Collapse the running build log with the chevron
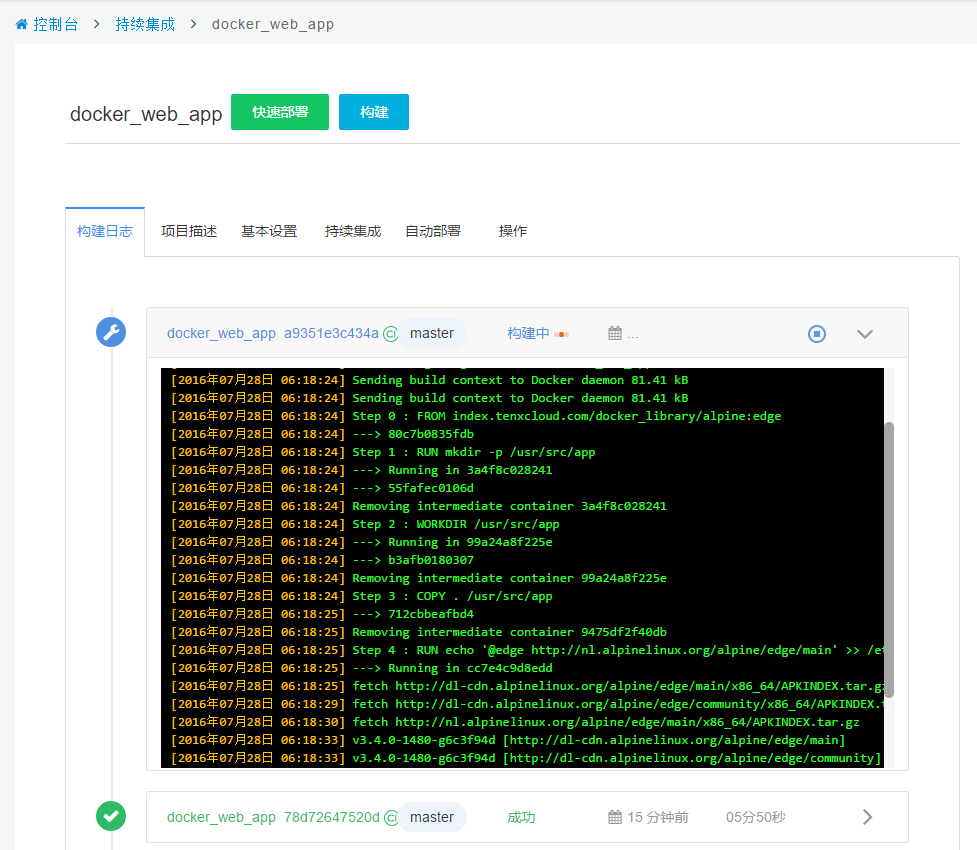Image resolution: width=977 pixels, height=850 pixels. [864, 335]
